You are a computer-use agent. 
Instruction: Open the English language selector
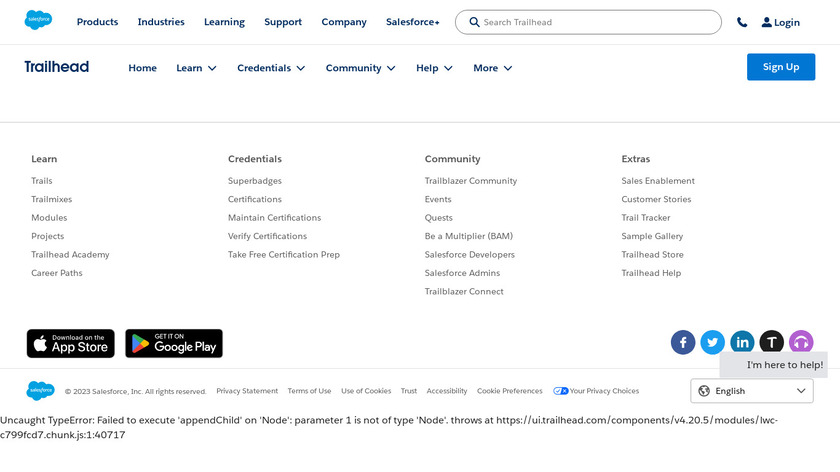coord(752,391)
